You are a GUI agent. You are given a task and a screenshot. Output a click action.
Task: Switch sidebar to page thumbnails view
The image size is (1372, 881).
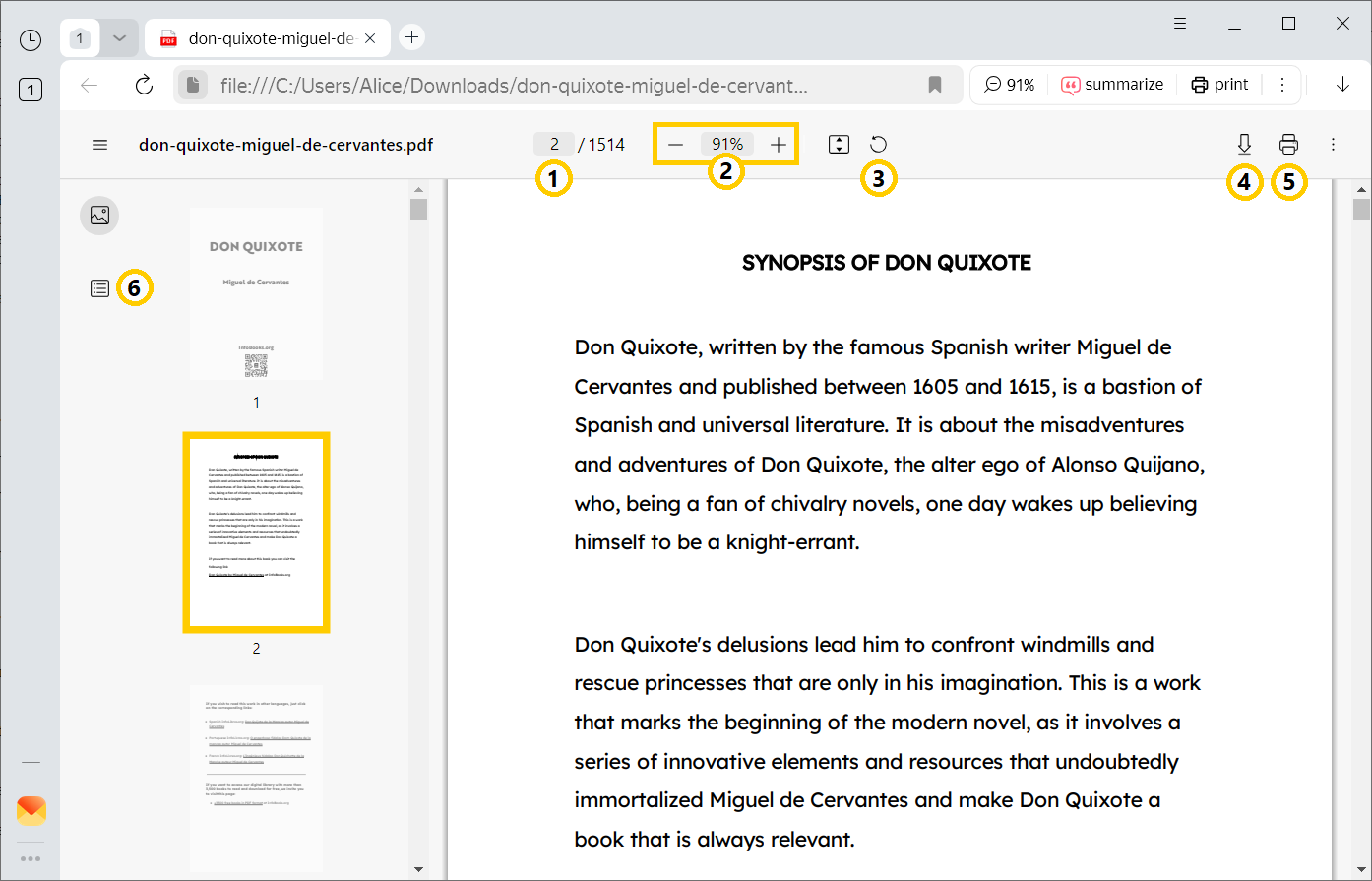tap(98, 215)
